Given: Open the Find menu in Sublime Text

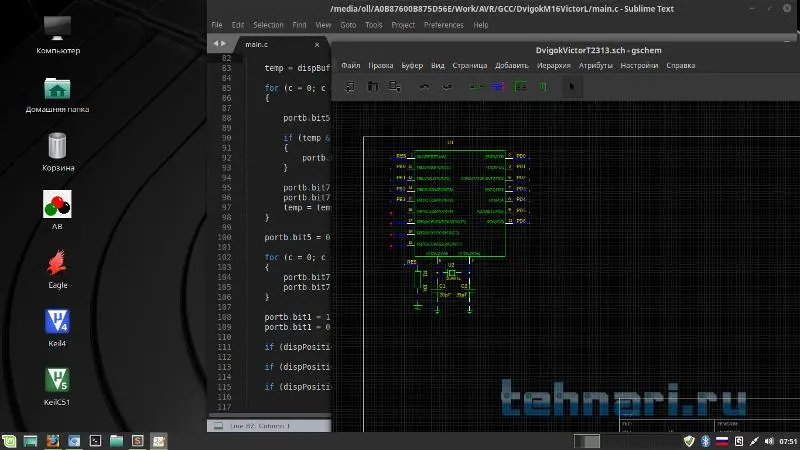Looking at the screenshot, I should (x=299, y=25).
